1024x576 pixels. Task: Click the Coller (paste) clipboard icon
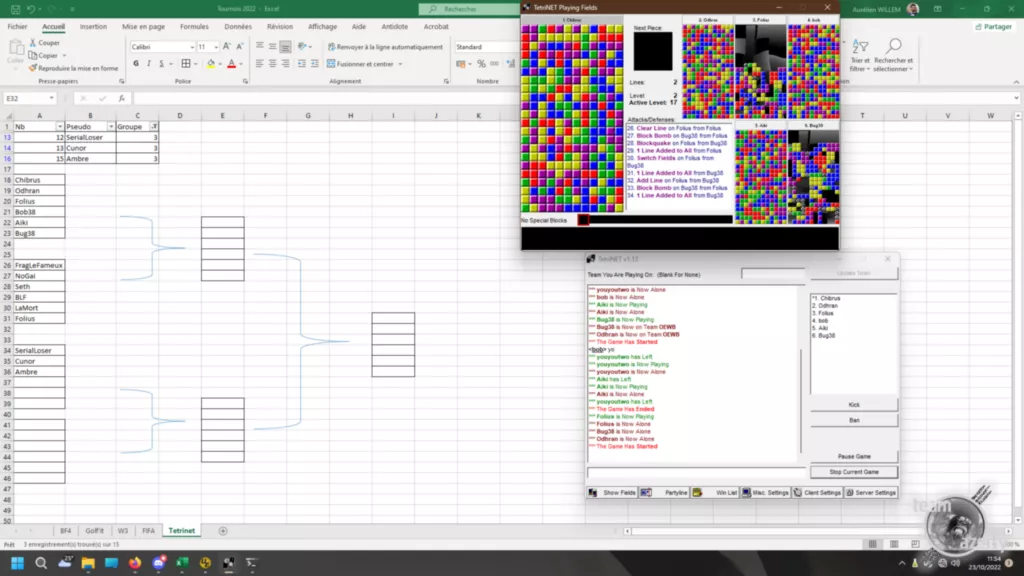coord(15,48)
